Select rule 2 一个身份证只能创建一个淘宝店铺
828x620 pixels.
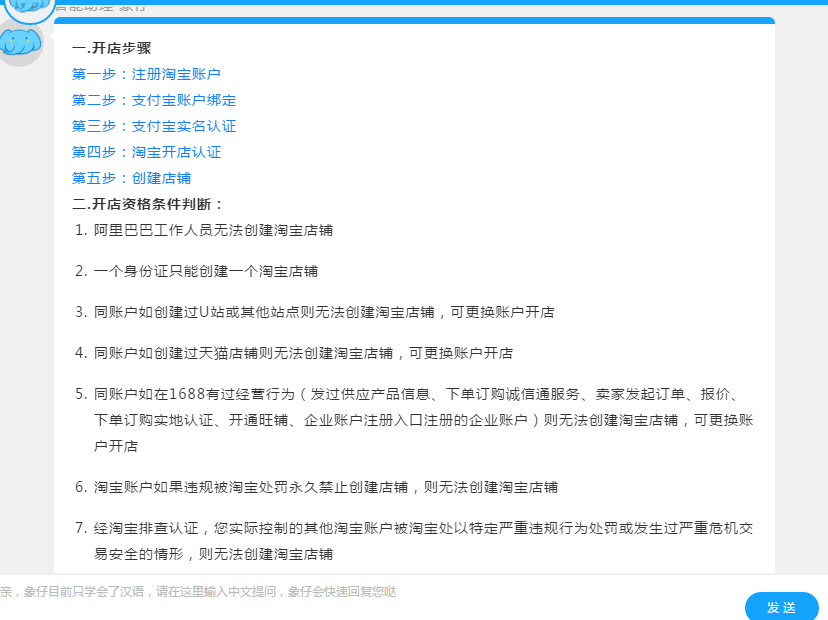[x=196, y=271]
